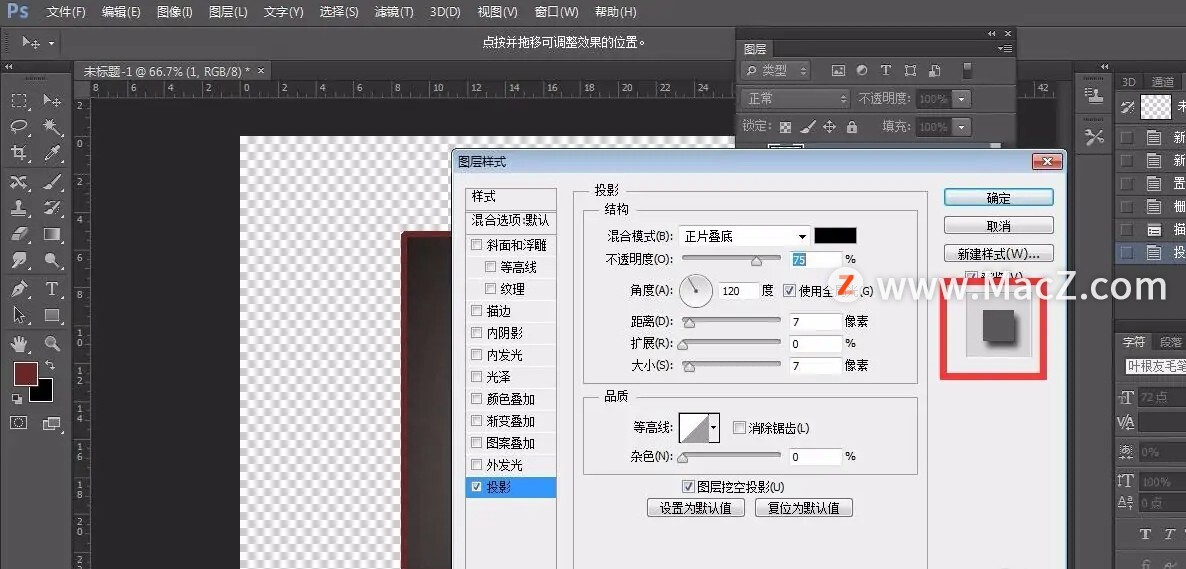Screen dimensions: 1186x569
Task: Open layer blend mode 正常 dropdown
Action: (795, 98)
